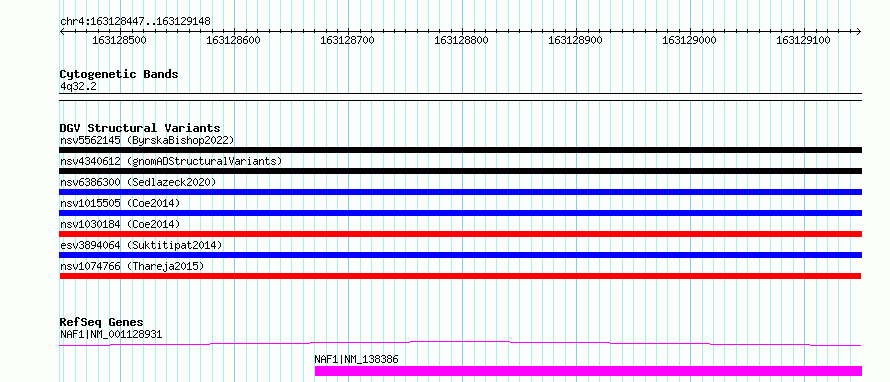Image resolution: width=890 pixels, height=382 pixels.
Task: Click the right arrow of the ruler
Action: tap(858, 31)
